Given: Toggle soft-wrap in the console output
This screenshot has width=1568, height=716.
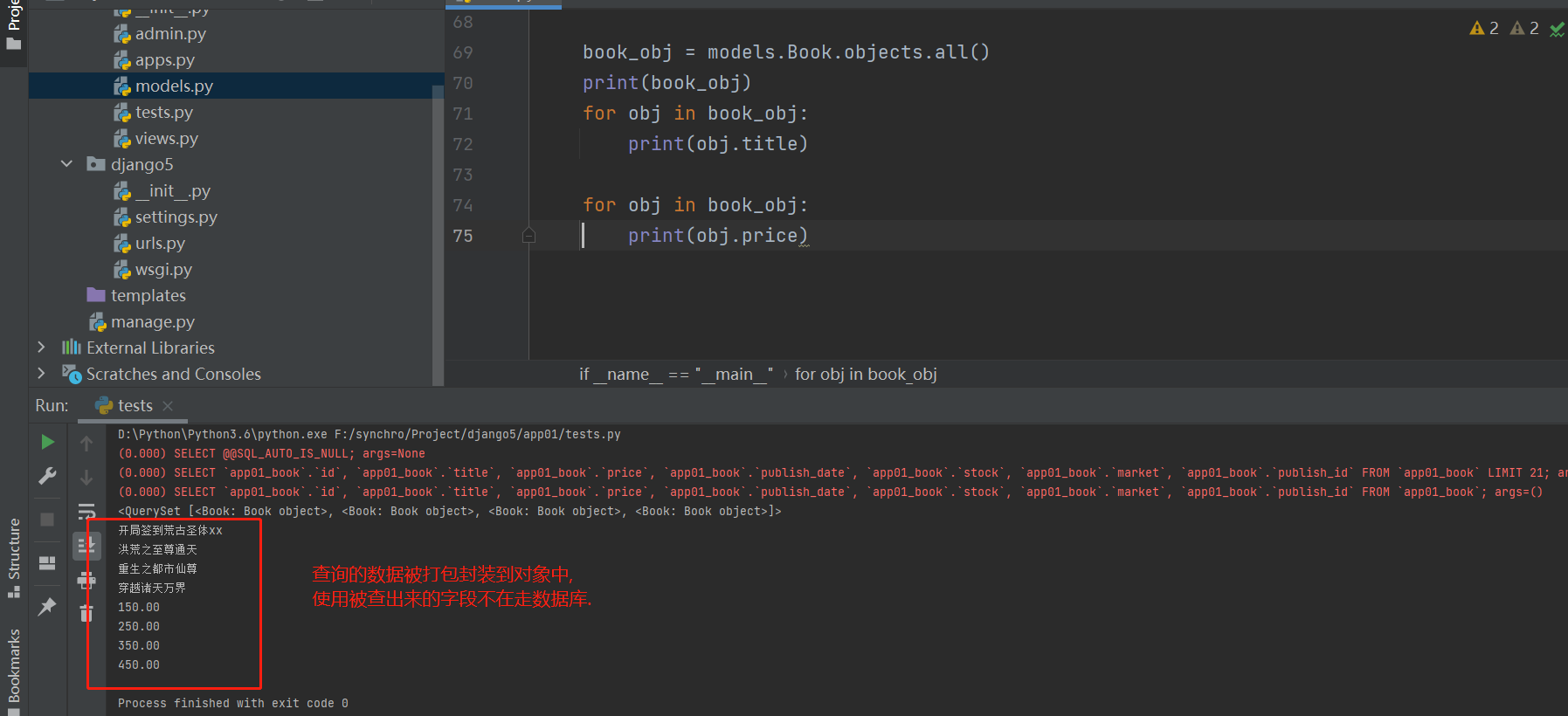Looking at the screenshot, I should [x=86, y=512].
